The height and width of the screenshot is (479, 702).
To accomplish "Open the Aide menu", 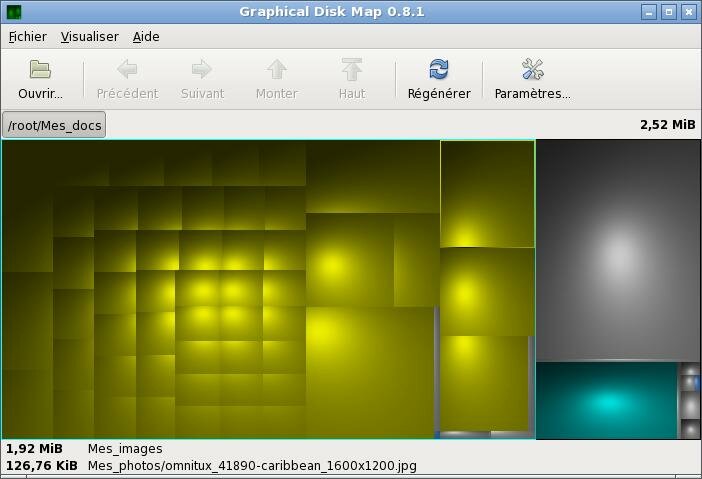I will pos(146,37).
